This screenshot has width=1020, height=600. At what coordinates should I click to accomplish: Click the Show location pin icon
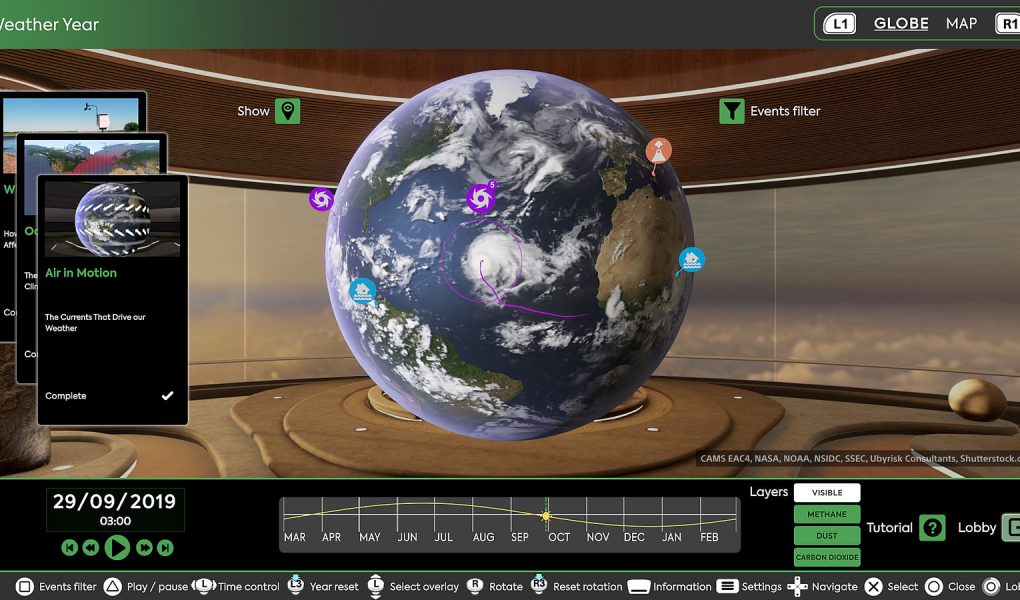(288, 111)
